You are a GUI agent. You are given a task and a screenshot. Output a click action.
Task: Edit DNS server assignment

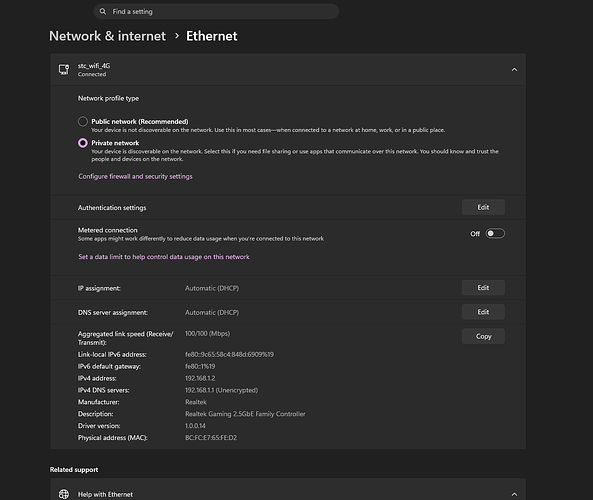(483, 312)
